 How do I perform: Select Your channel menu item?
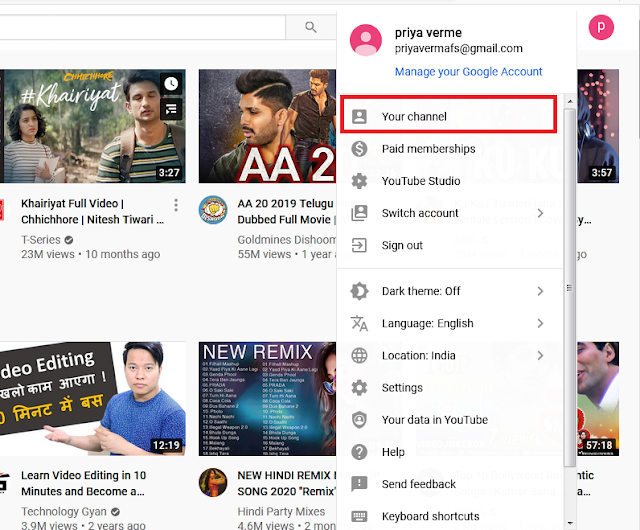point(449,115)
